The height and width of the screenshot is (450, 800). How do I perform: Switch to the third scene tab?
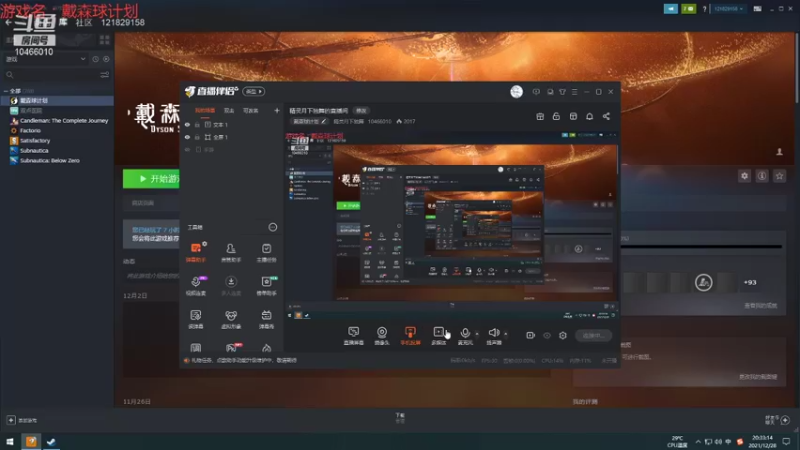pyautogui.click(x=251, y=110)
